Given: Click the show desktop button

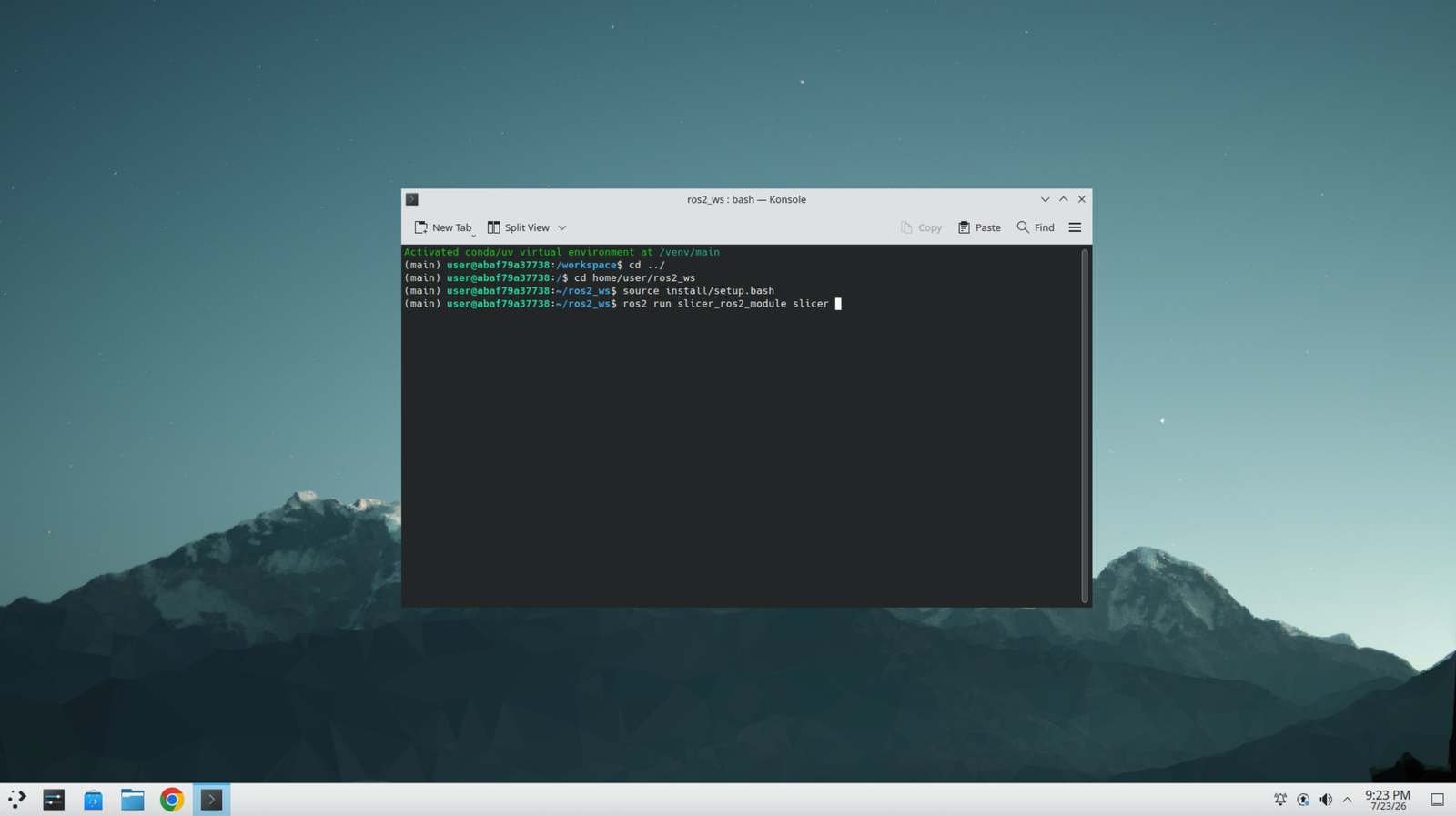Looking at the screenshot, I should click(x=1438, y=800).
